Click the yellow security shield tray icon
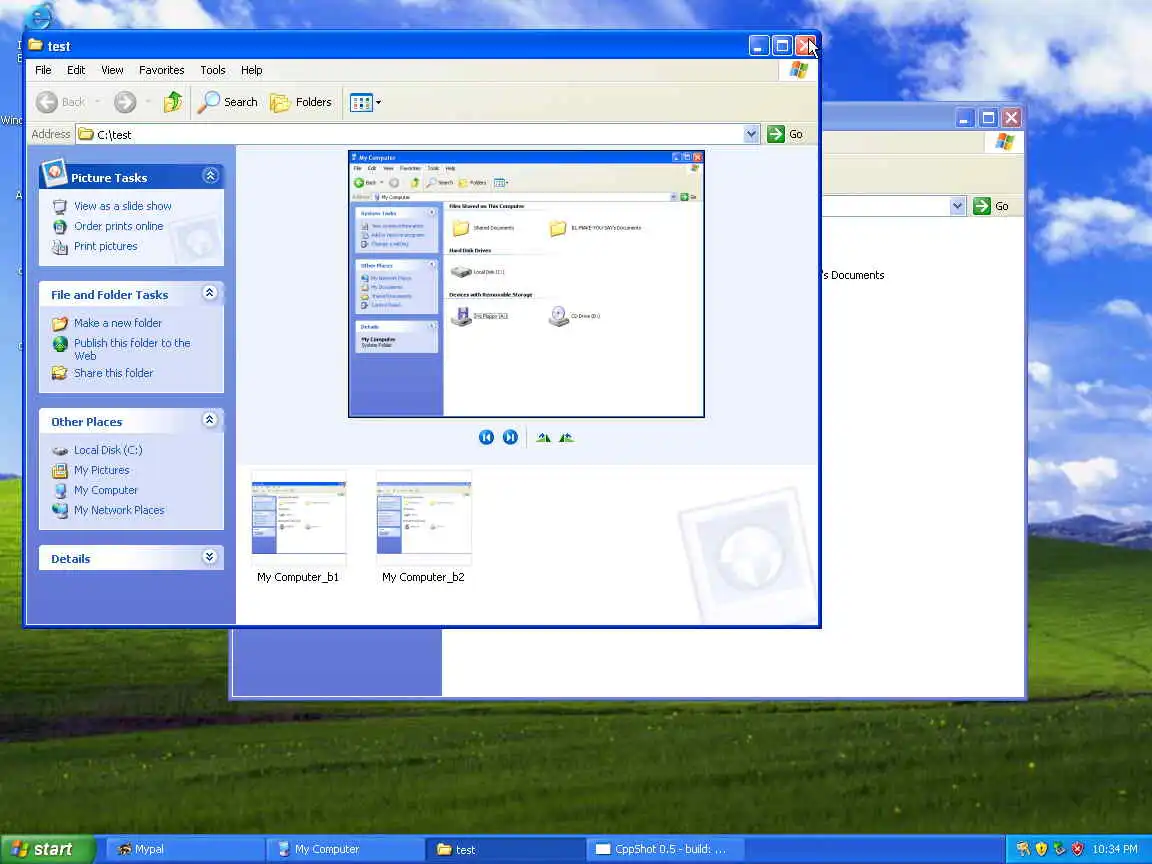 tap(1041, 849)
